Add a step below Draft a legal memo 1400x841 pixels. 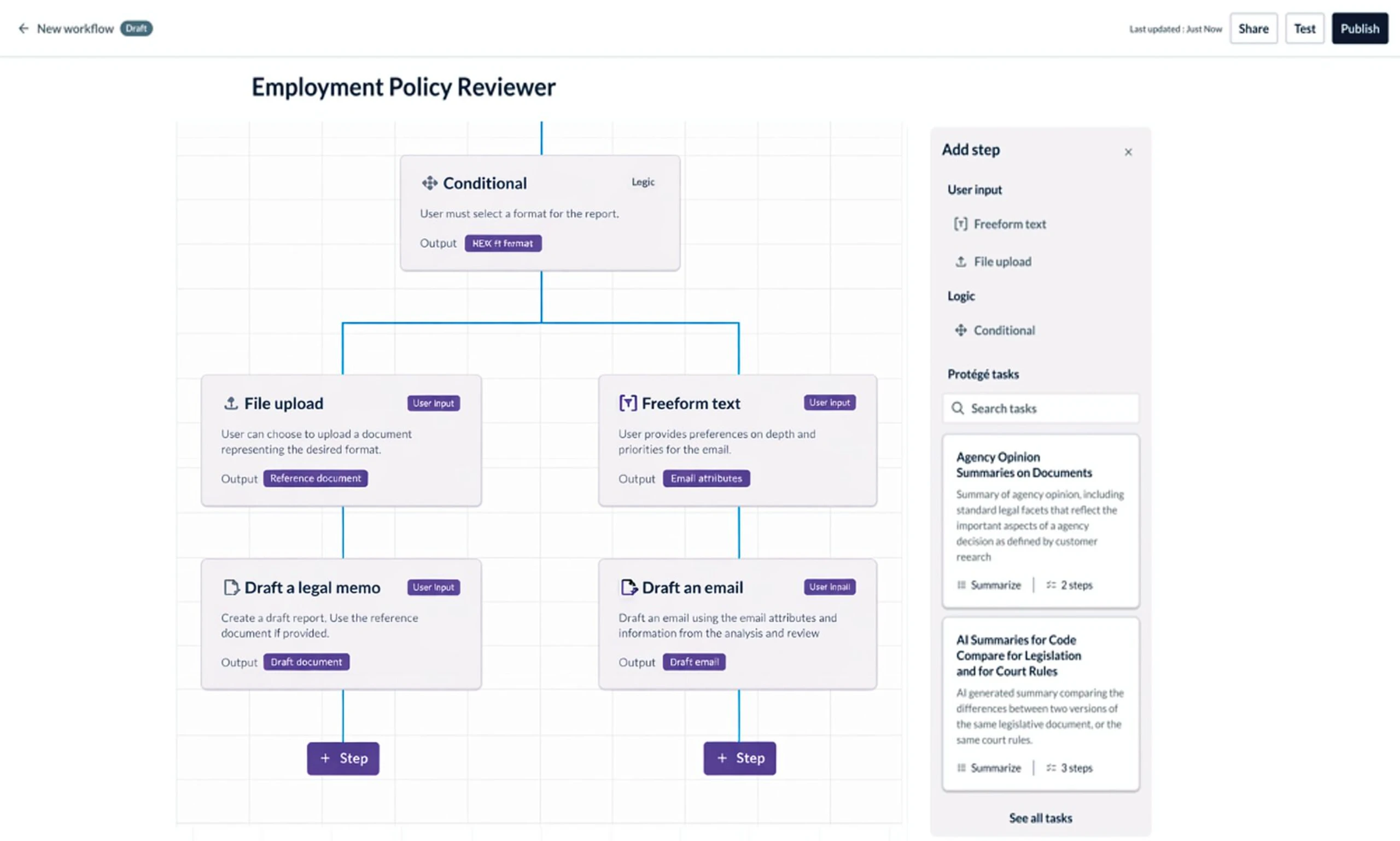343,758
